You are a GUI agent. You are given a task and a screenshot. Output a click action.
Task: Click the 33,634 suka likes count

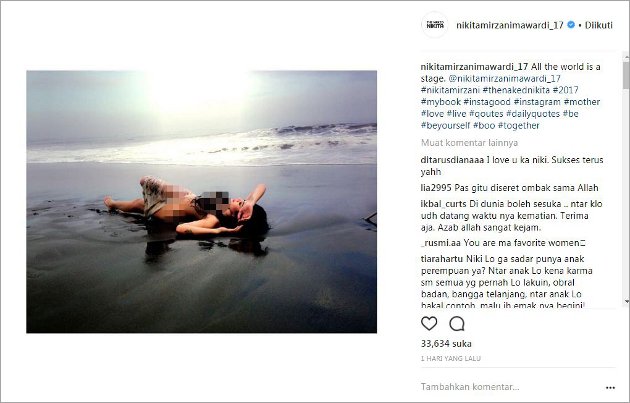click(446, 344)
